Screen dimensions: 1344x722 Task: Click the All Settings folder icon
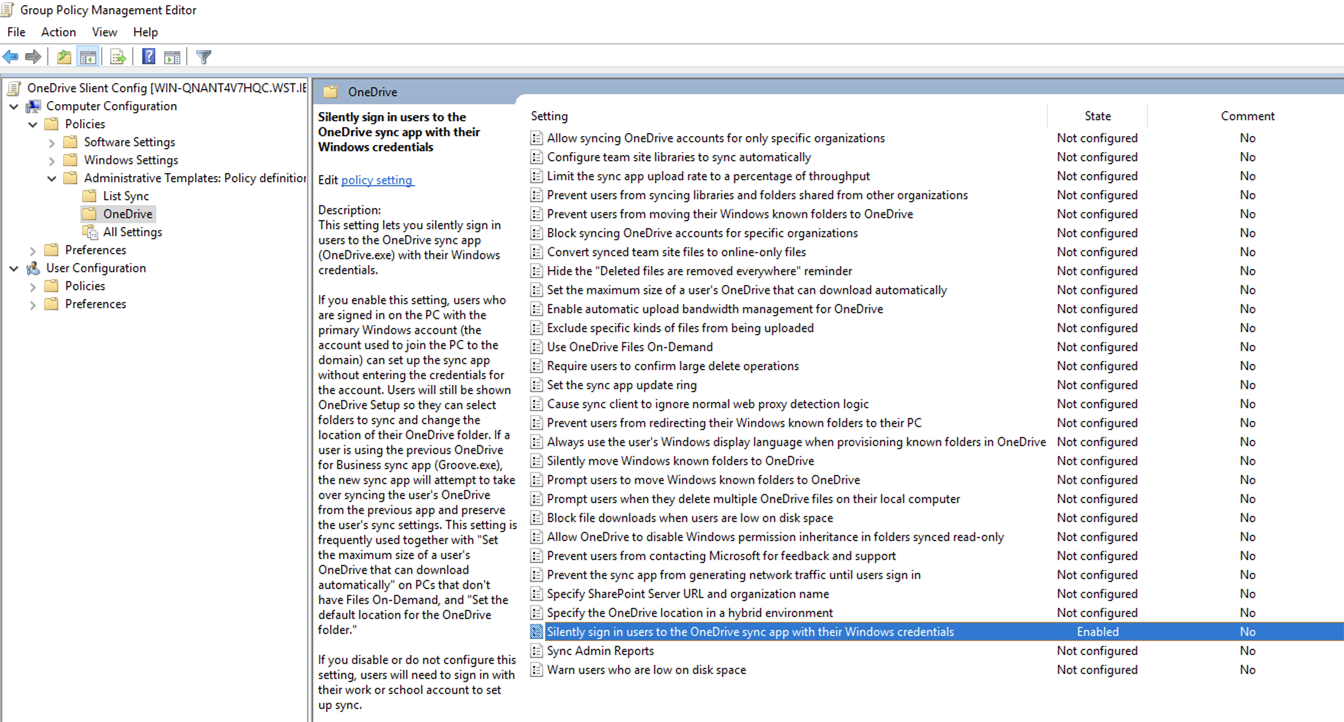(x=89, y=232)
